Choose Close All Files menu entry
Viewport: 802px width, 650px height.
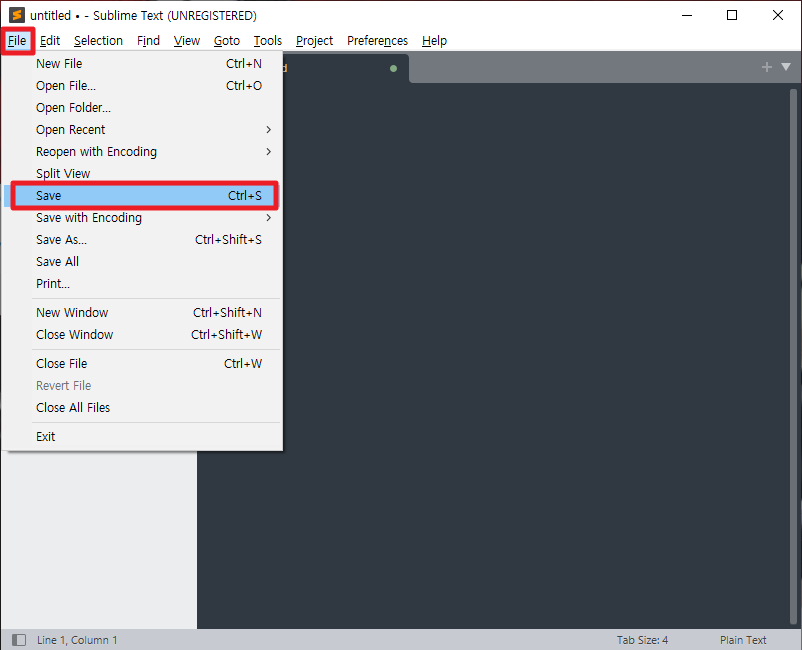(142, 408)
